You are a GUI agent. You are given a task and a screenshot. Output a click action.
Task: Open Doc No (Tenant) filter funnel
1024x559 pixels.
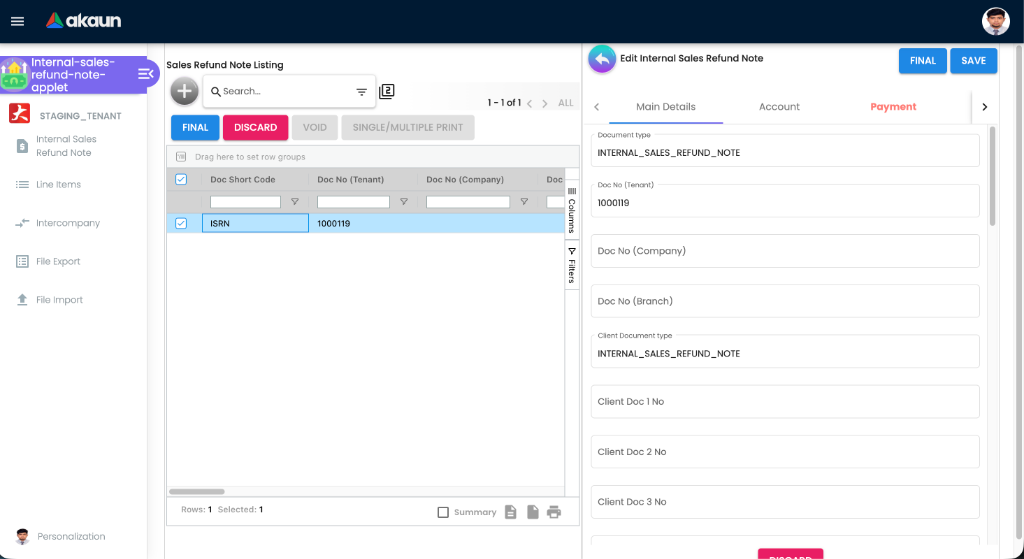pyautogui.click(x=404, y=202)
